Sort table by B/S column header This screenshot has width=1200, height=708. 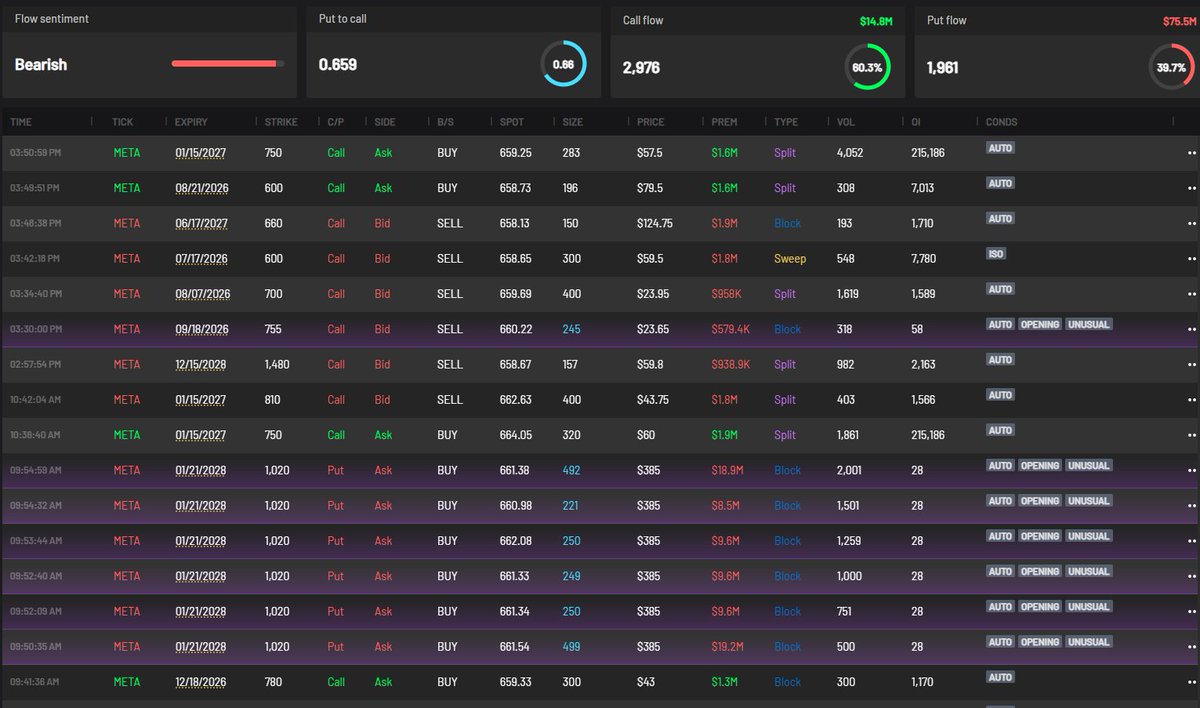point(446,122)
